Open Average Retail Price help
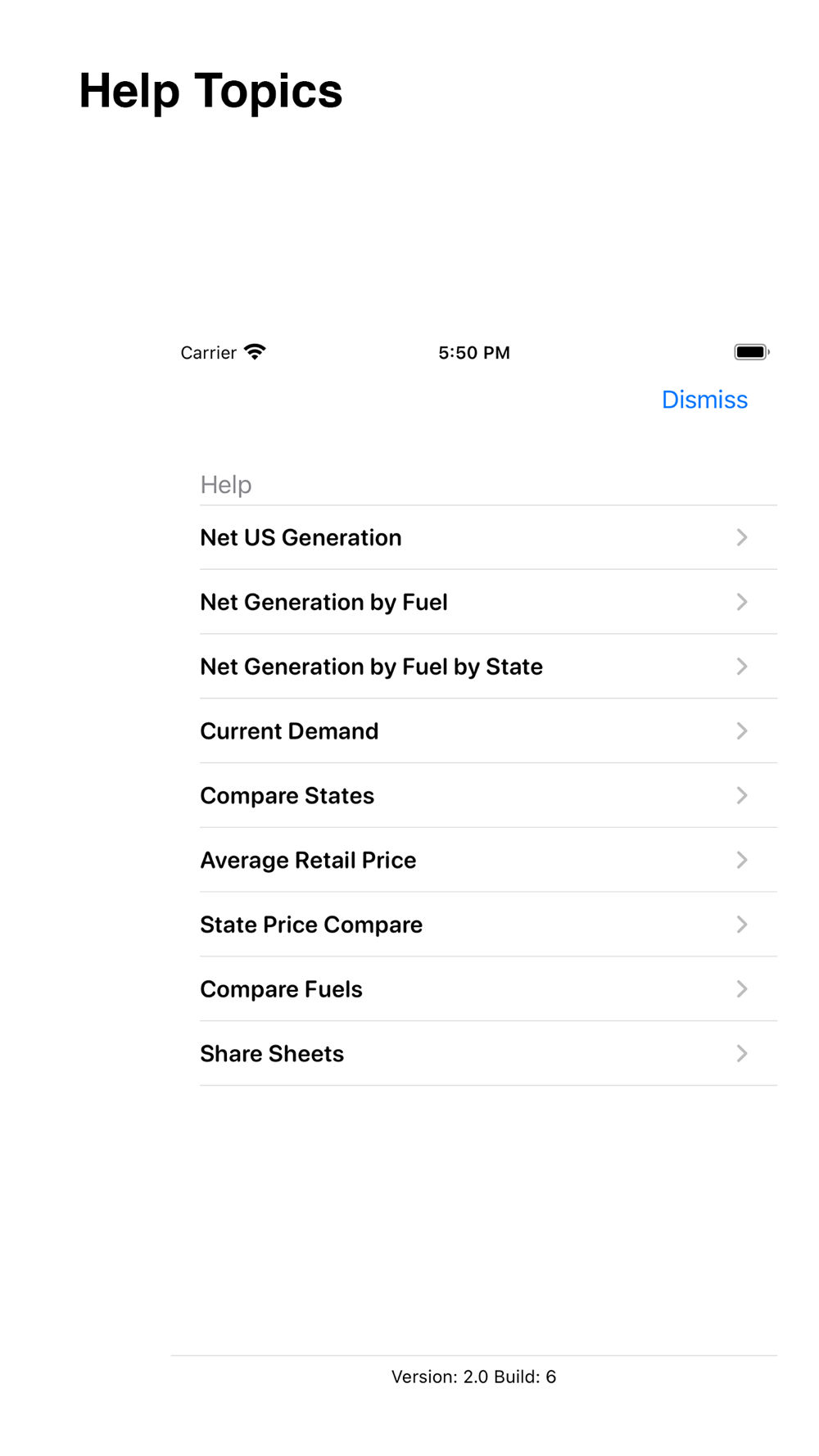 pos(309,861)
